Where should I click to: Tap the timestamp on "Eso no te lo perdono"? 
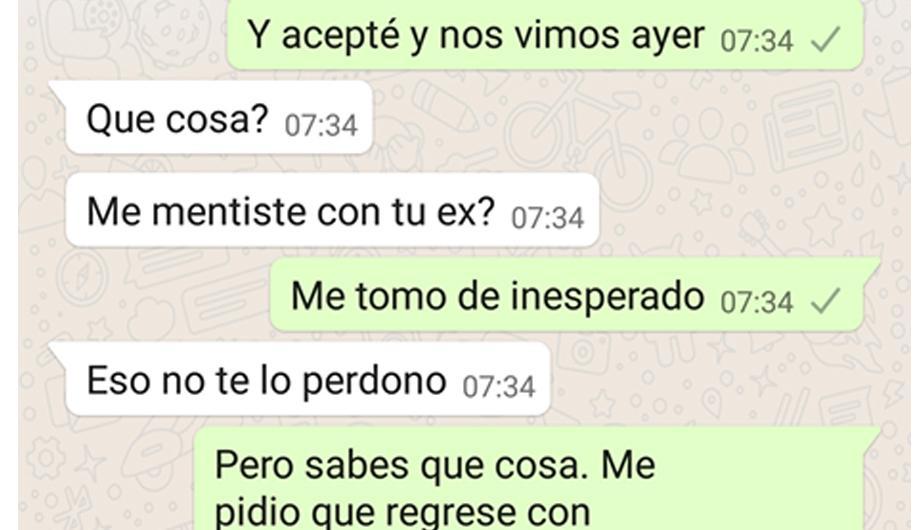tap(499, 387)
